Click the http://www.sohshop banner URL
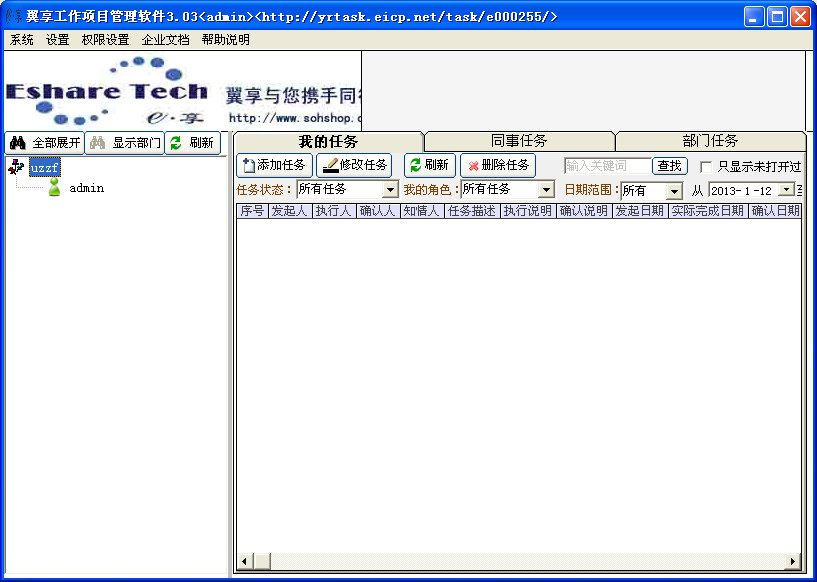Image resolution: width=817 pixels, height=582 pixels. tap(294, 118)
